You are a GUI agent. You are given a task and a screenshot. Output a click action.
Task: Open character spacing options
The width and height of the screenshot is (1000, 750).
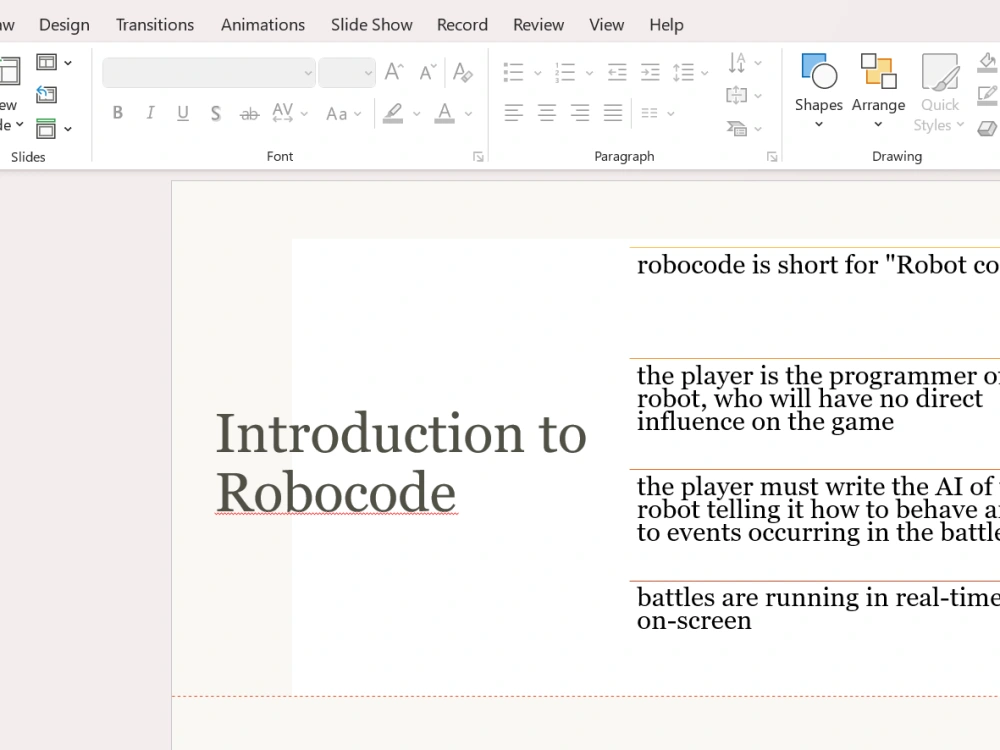tap(290, 113)
